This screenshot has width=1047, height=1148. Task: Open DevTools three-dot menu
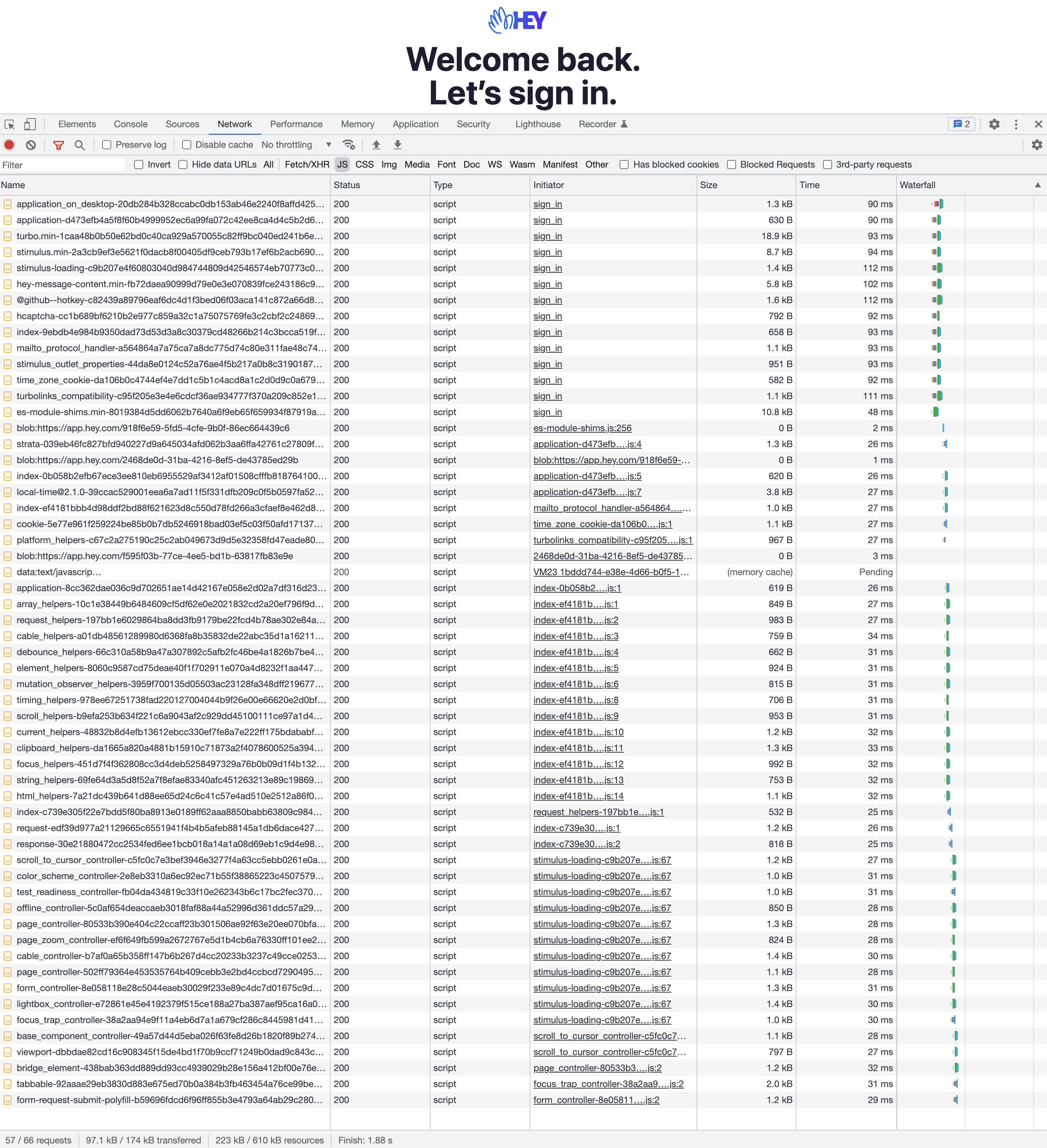(1016, 124)
